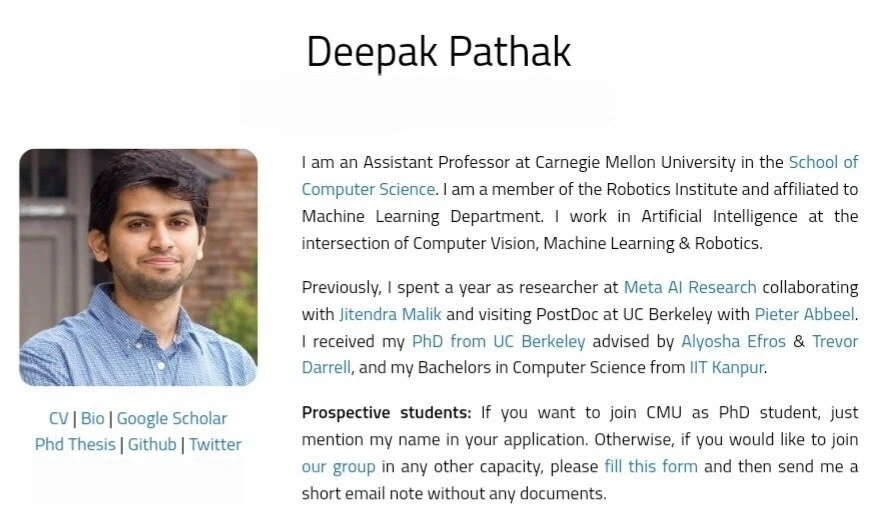Viewport: 892px width, 528px height.
Task: Follow the 'our group' link
Action: click(338, 467)
